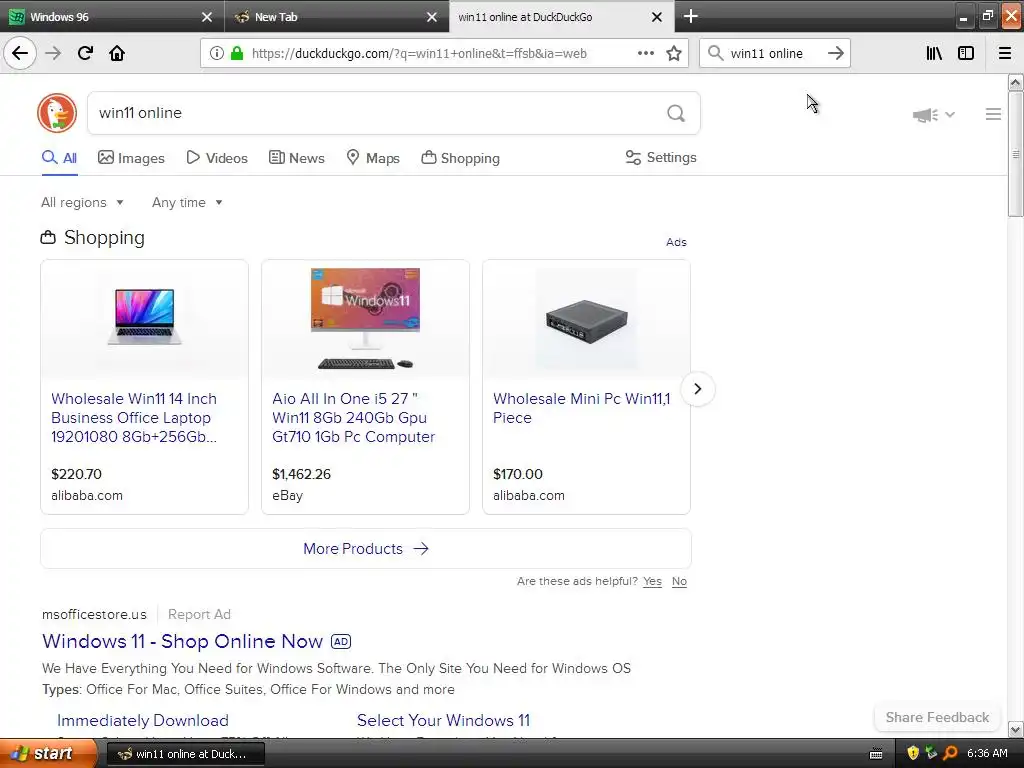
Task: Click the orange magnifier tray icon
Action: pos(950,754)
